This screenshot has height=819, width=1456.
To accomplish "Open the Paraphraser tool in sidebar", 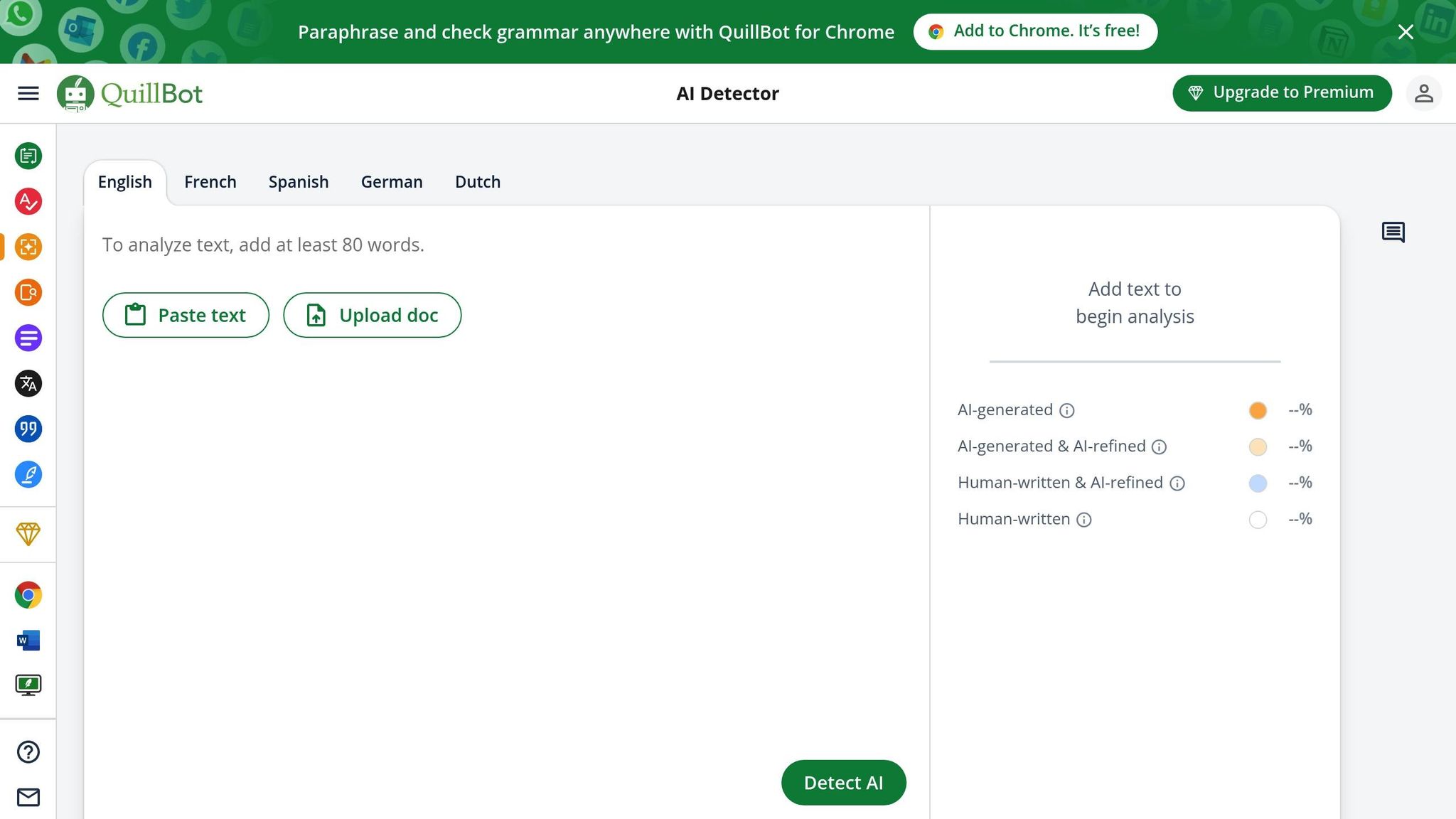I will pos(28,156).
